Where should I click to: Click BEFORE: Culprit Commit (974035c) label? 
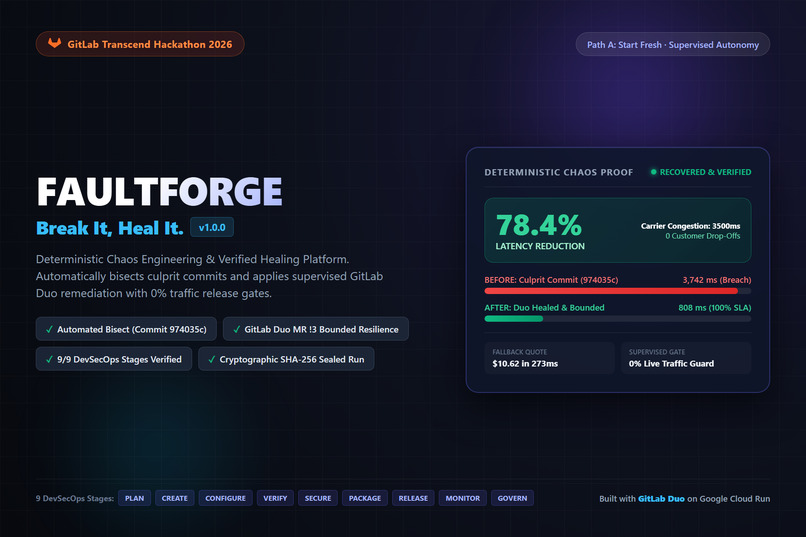551,280
